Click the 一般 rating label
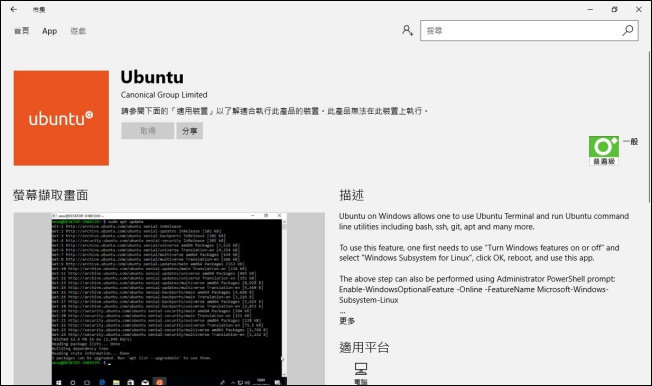This screenshot has width=652, height=386. (x=630, y=141)
